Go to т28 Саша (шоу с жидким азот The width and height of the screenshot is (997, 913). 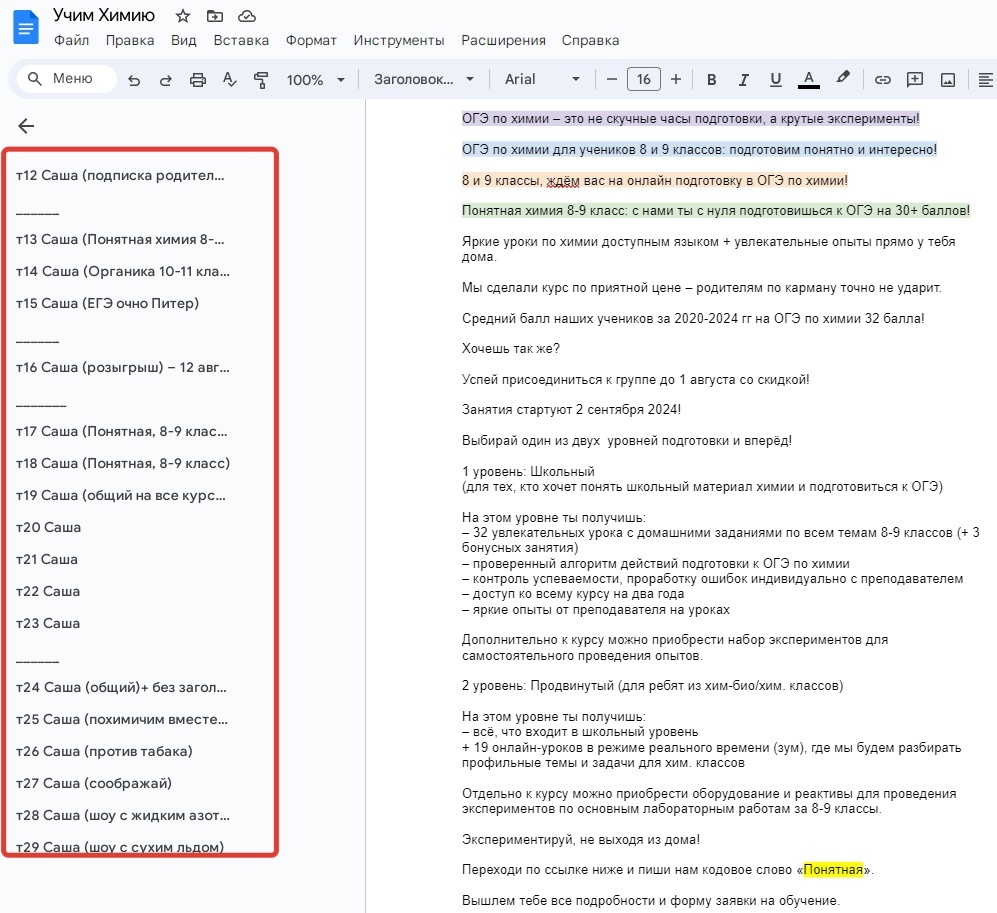click(x=123, y=816)
